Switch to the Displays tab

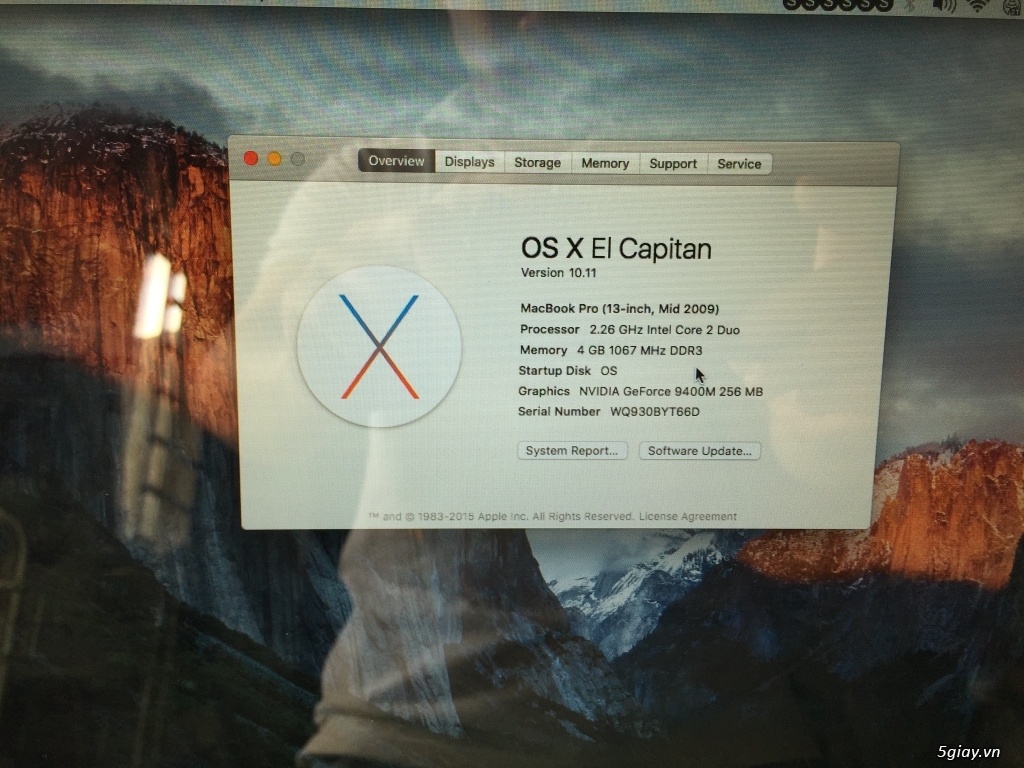470,162
